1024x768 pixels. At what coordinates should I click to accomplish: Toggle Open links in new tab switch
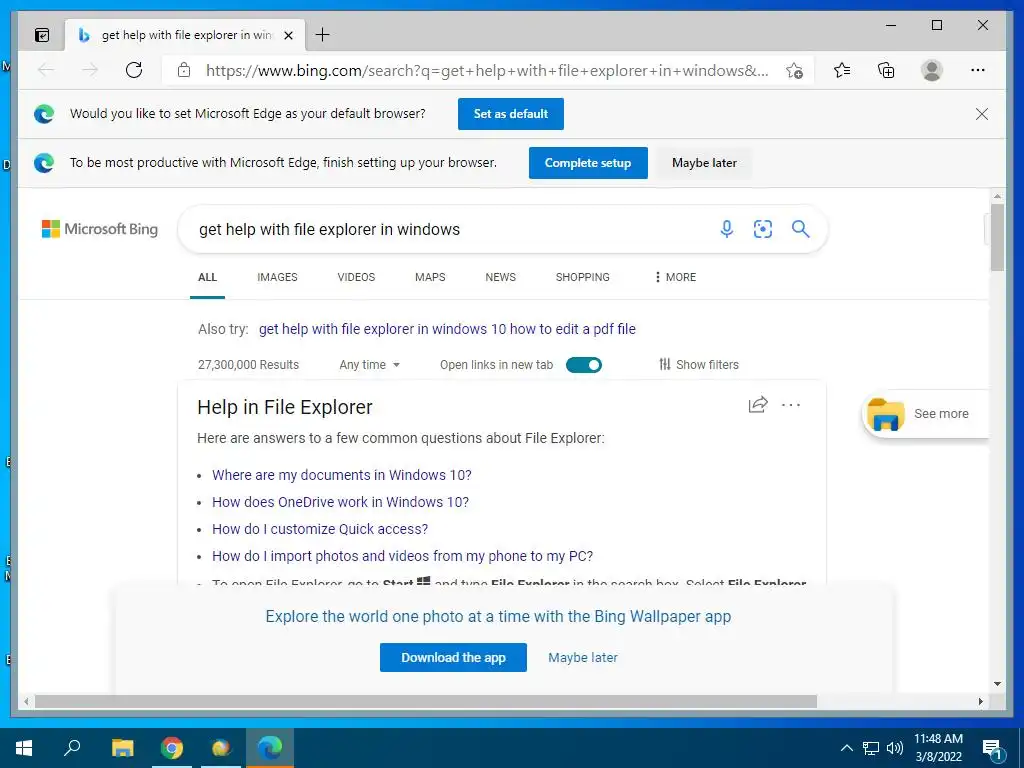584,365
